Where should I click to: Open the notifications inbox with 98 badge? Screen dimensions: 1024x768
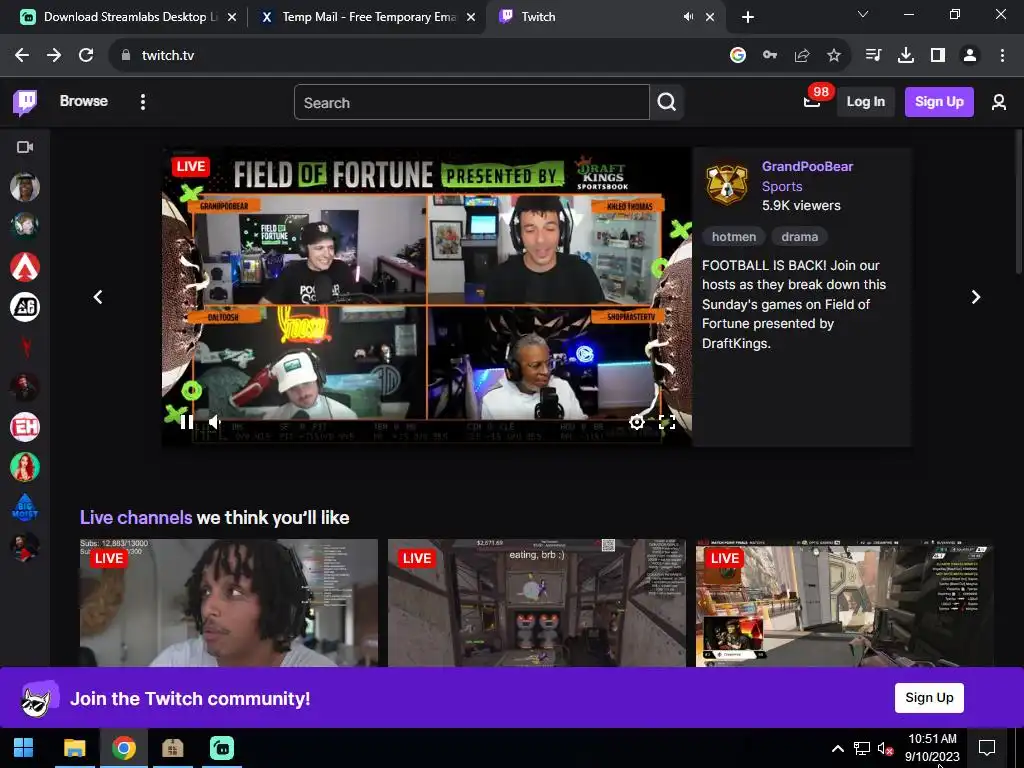(812, 101)
